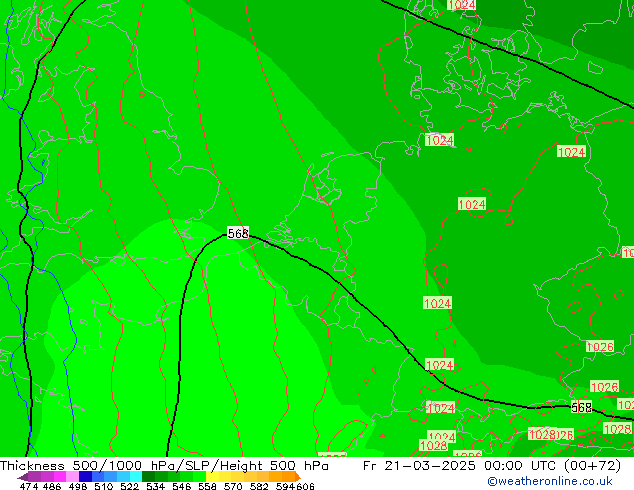Pick the dark navy blue legend swatch
634x490 pixels.
pyautogui.click(x=85, y=476)
